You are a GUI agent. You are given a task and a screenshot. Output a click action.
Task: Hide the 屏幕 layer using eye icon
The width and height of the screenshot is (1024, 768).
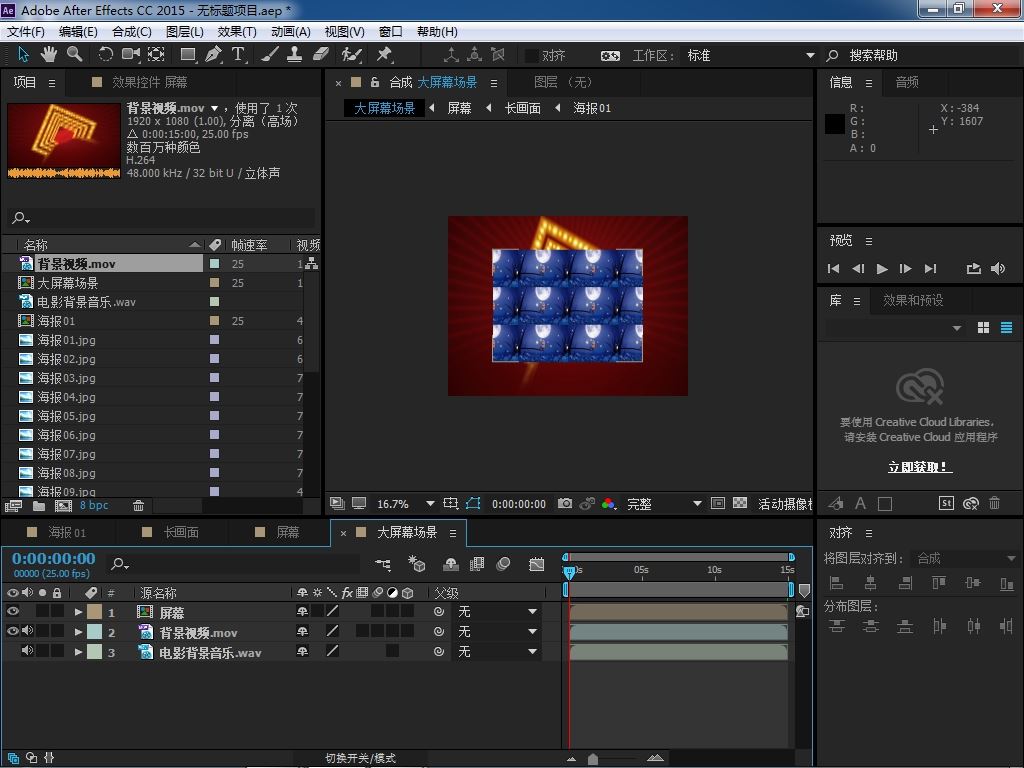pyautogui.click(x=13, y=612)
